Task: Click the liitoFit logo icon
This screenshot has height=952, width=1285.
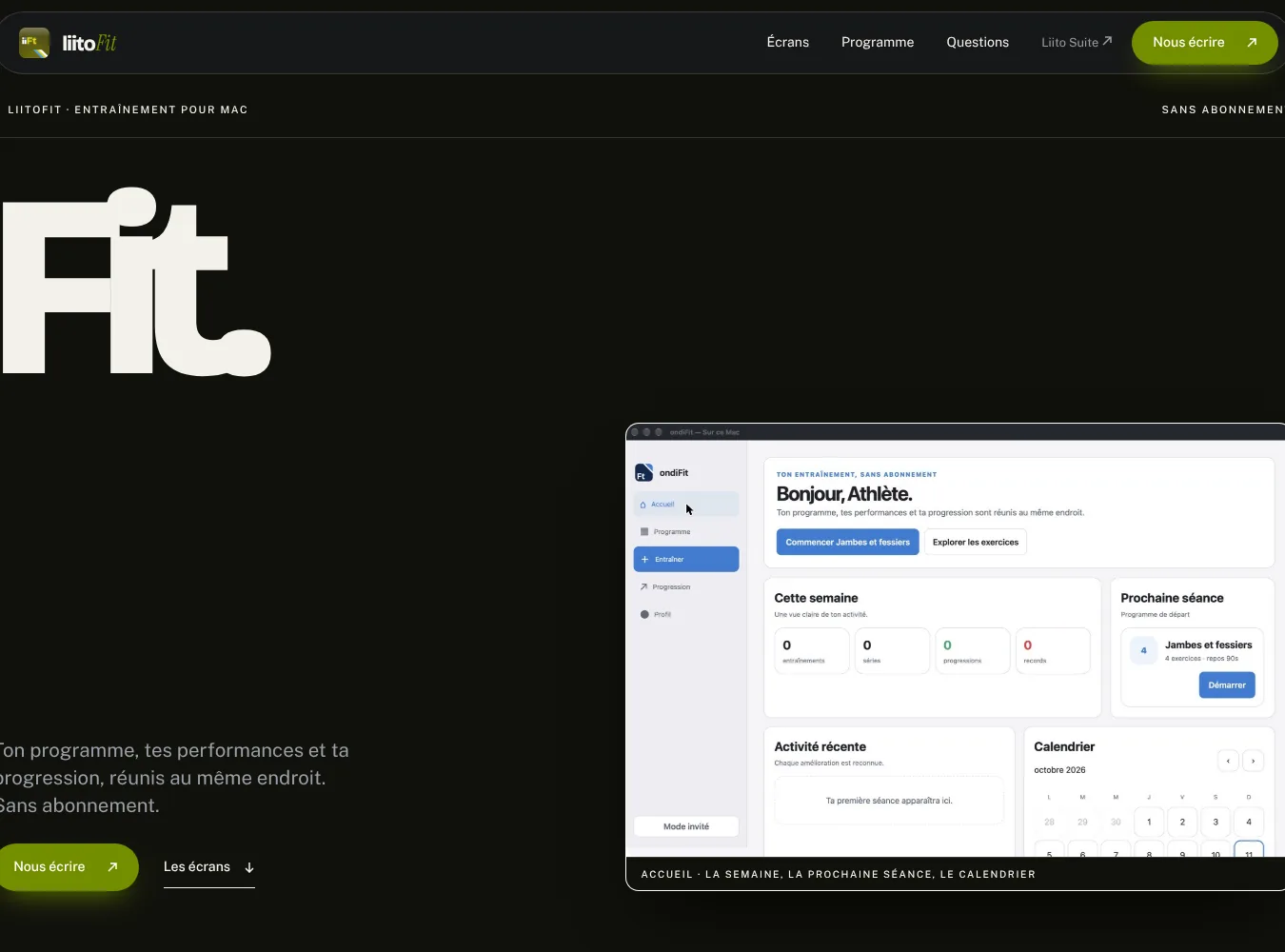Action: [34, 43]
